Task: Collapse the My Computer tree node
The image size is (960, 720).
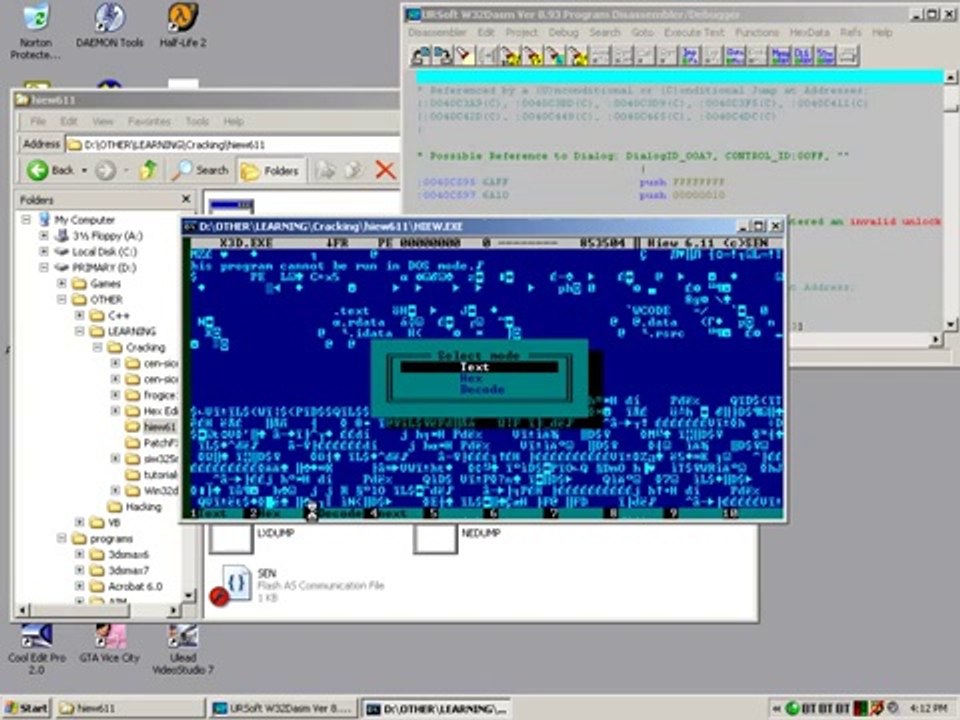Action: click(x=26, y=219)
